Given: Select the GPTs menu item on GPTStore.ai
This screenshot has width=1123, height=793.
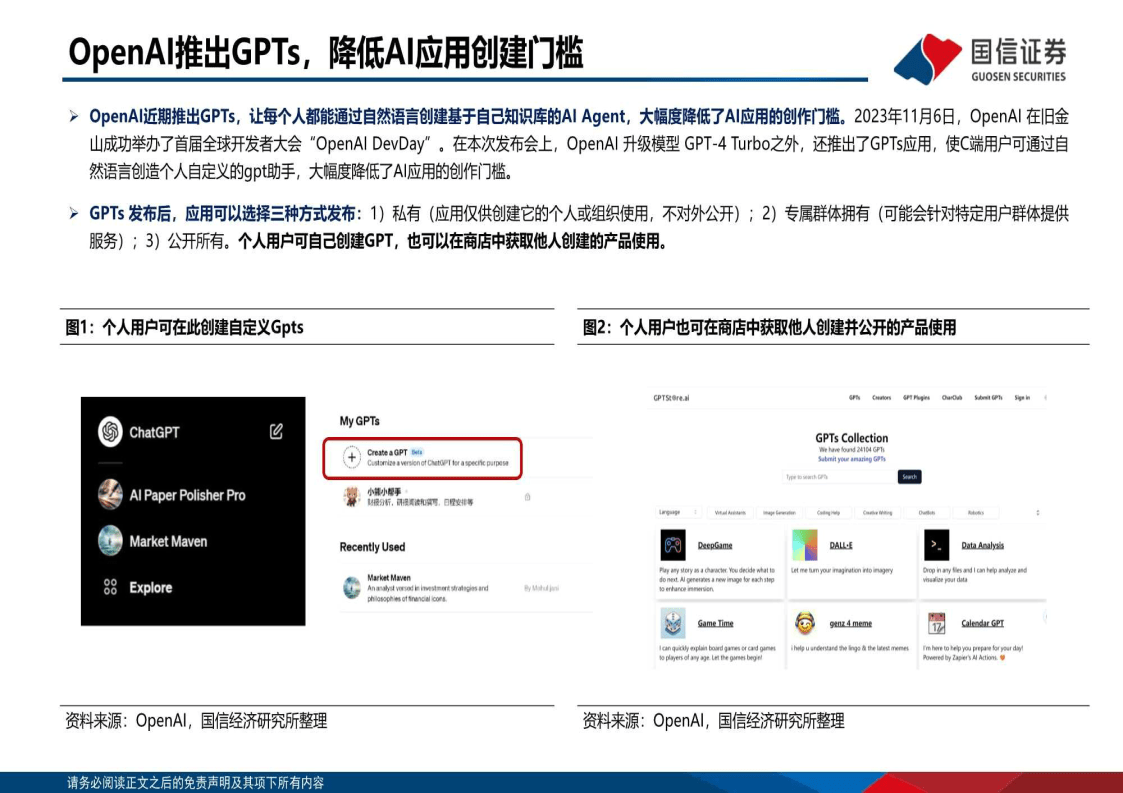Looking at the screenshot, I should [854, 398].
